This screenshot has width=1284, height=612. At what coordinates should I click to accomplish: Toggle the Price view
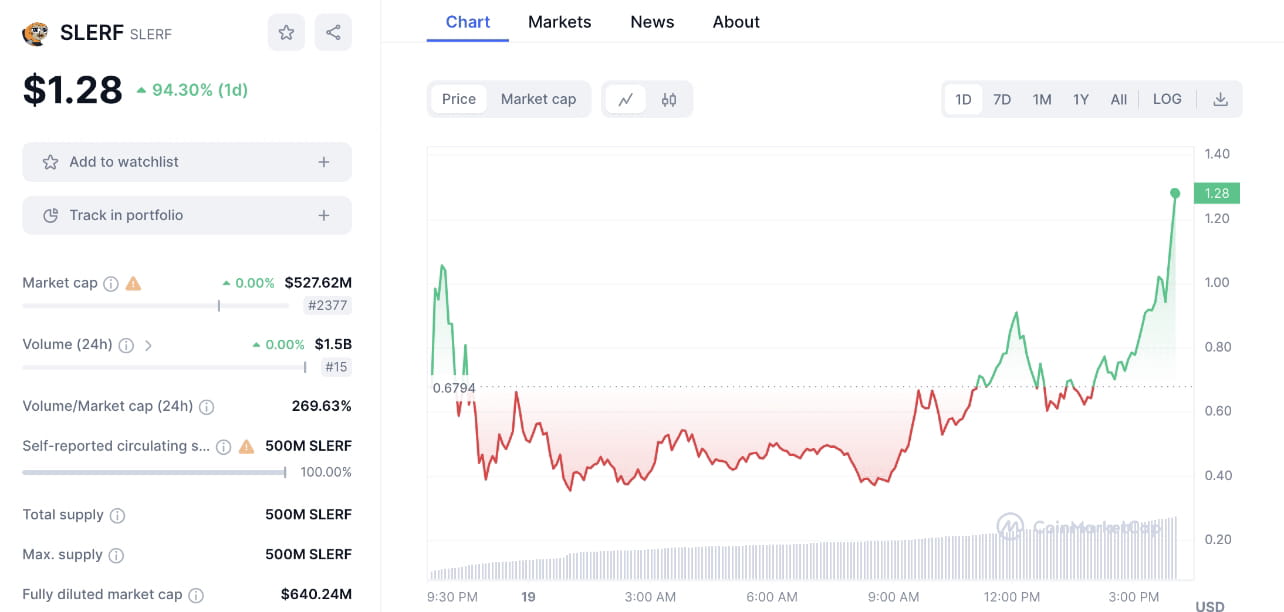458,99
